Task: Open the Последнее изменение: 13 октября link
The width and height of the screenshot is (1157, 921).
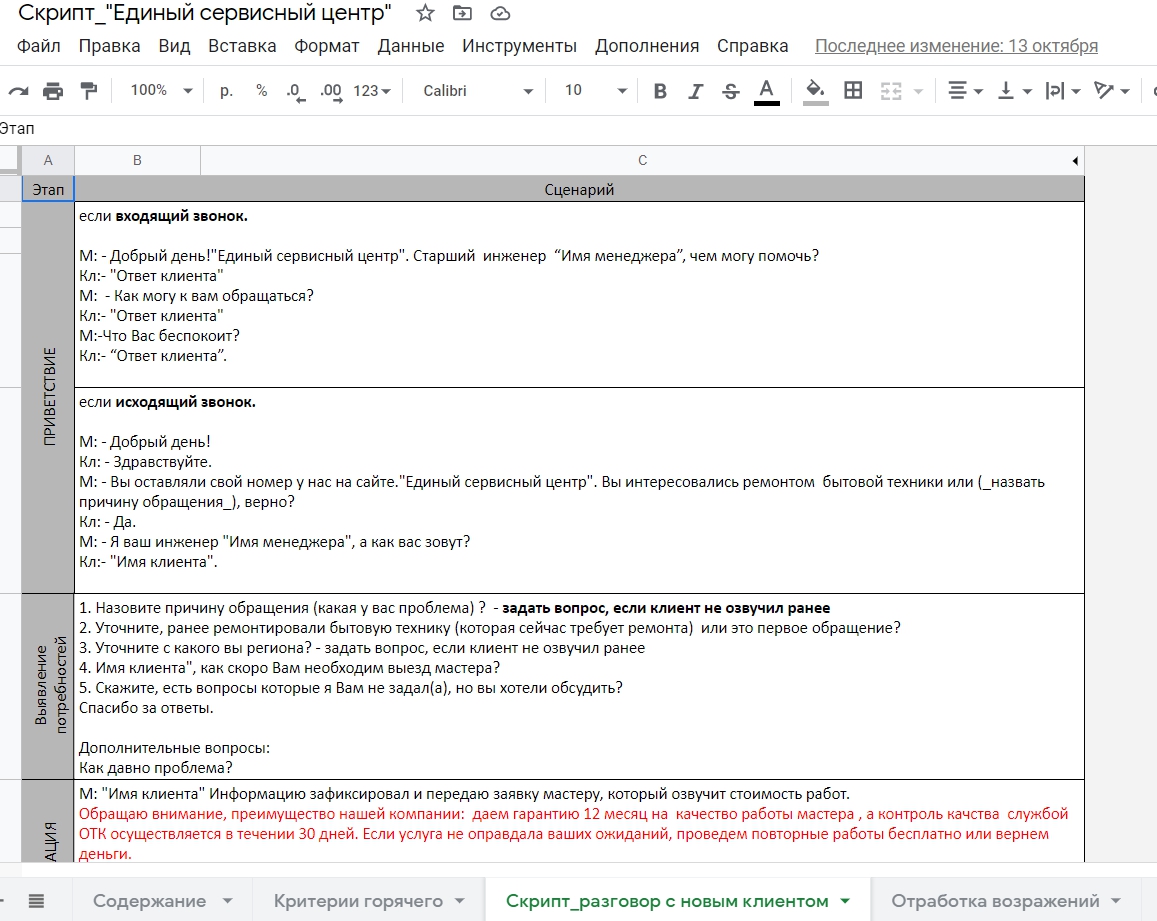Action: pyautogui.click(x=956, y=46)
